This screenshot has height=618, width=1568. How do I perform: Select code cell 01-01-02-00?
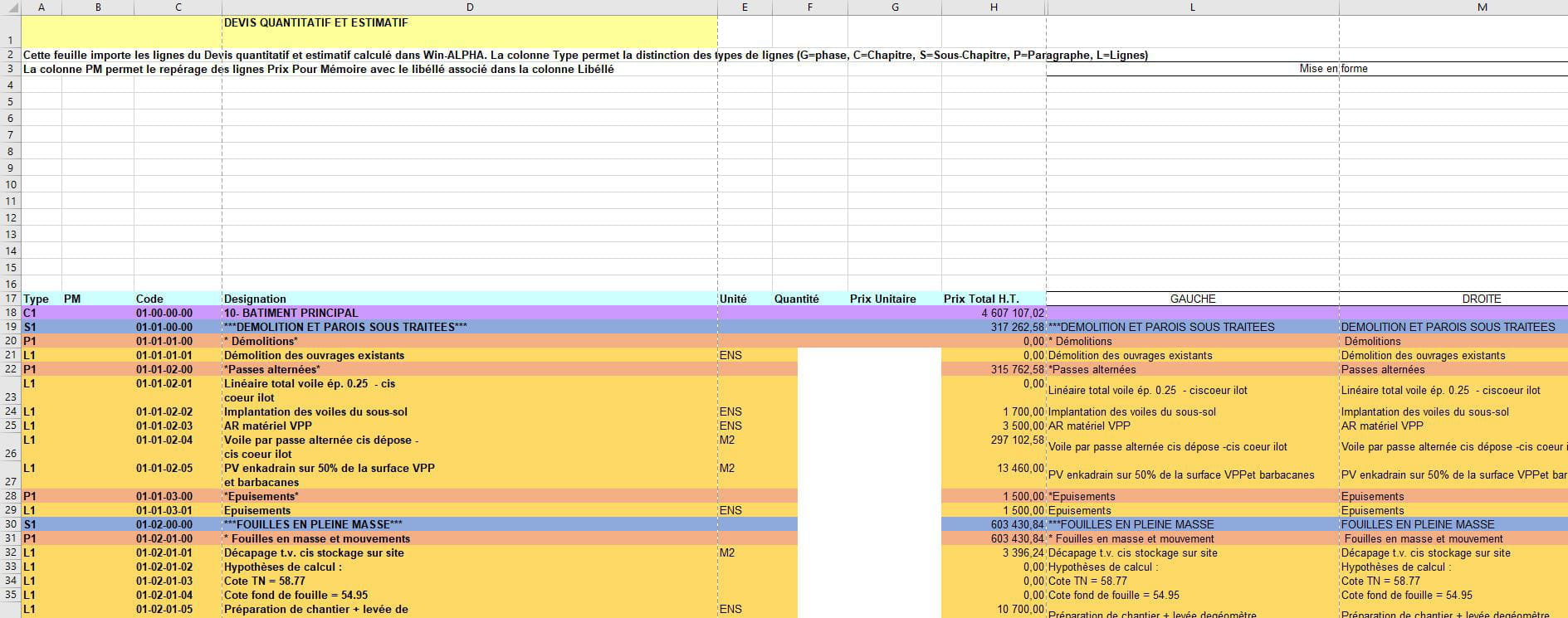[x=178, y=369]
